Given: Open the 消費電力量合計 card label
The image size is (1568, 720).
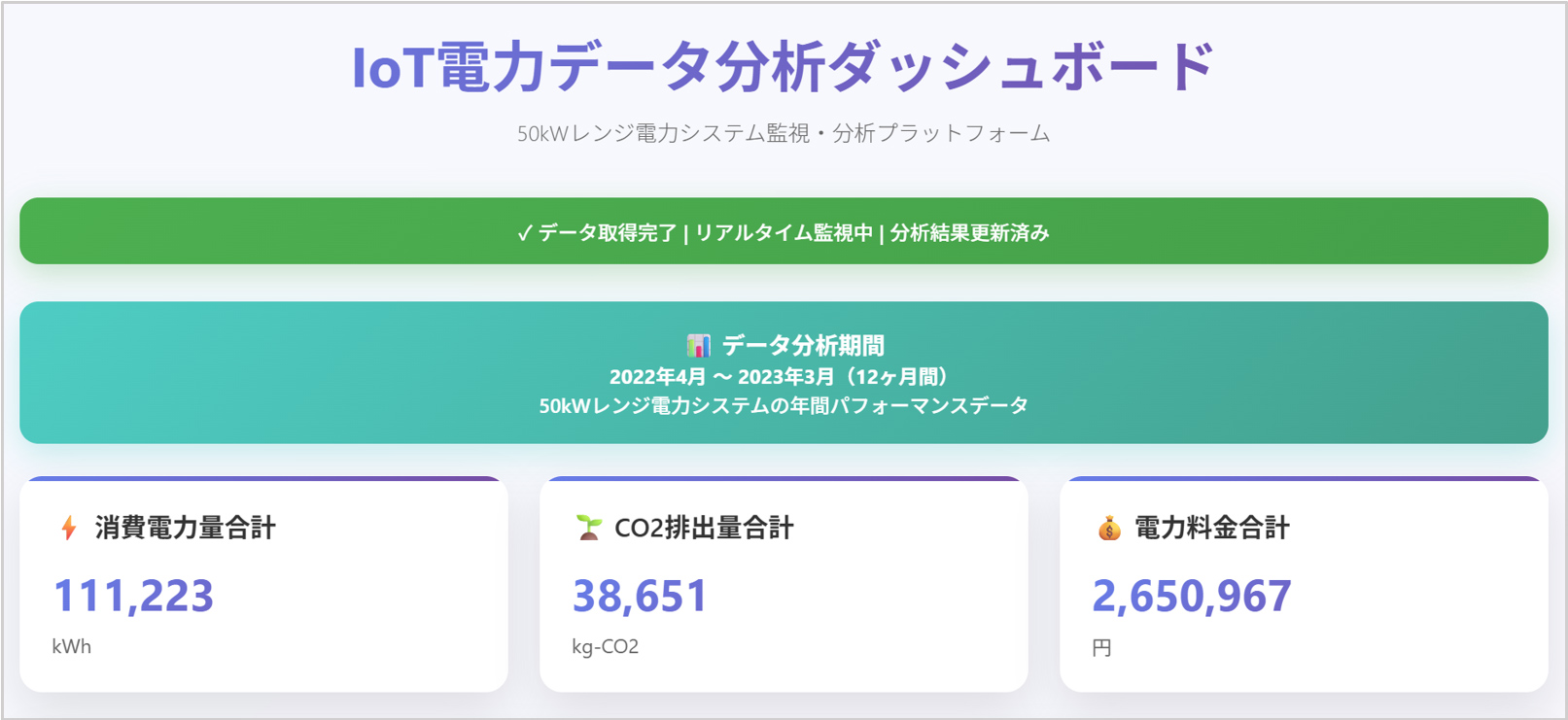Looking at the screenshot, I should click(x=186, y=528).
